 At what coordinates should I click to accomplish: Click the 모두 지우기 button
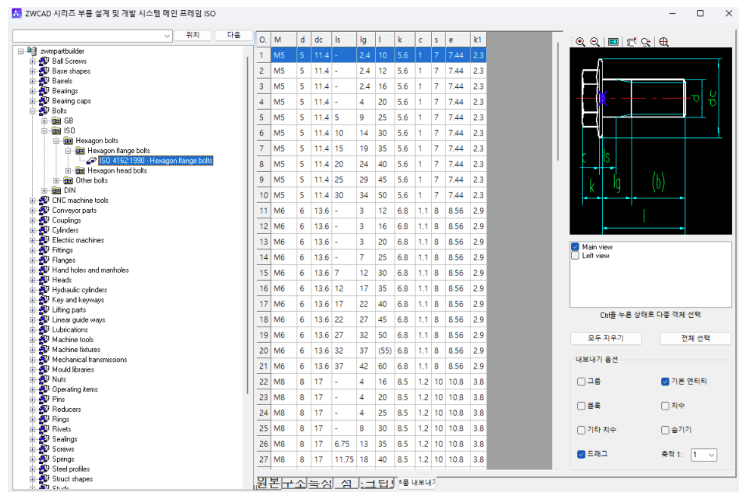coord(606,338)
